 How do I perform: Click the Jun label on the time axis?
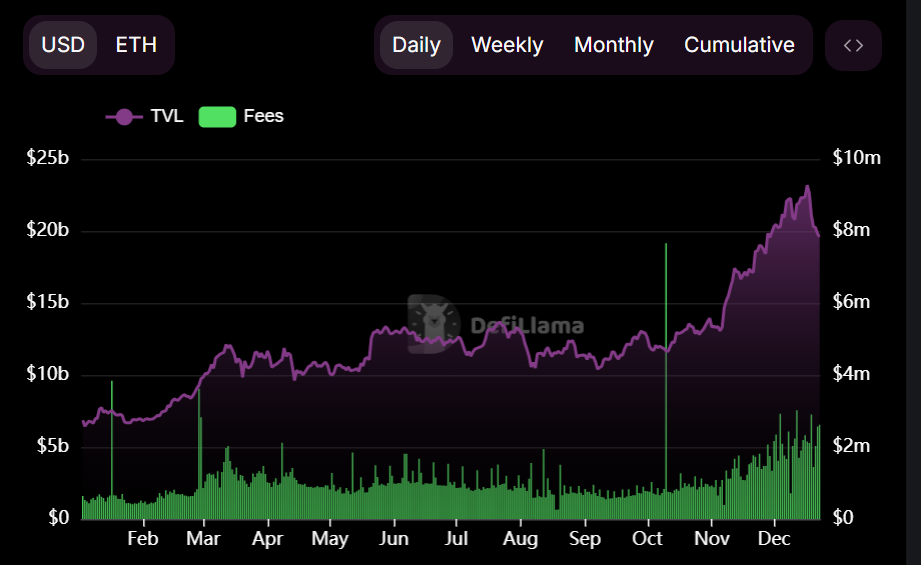394,539
